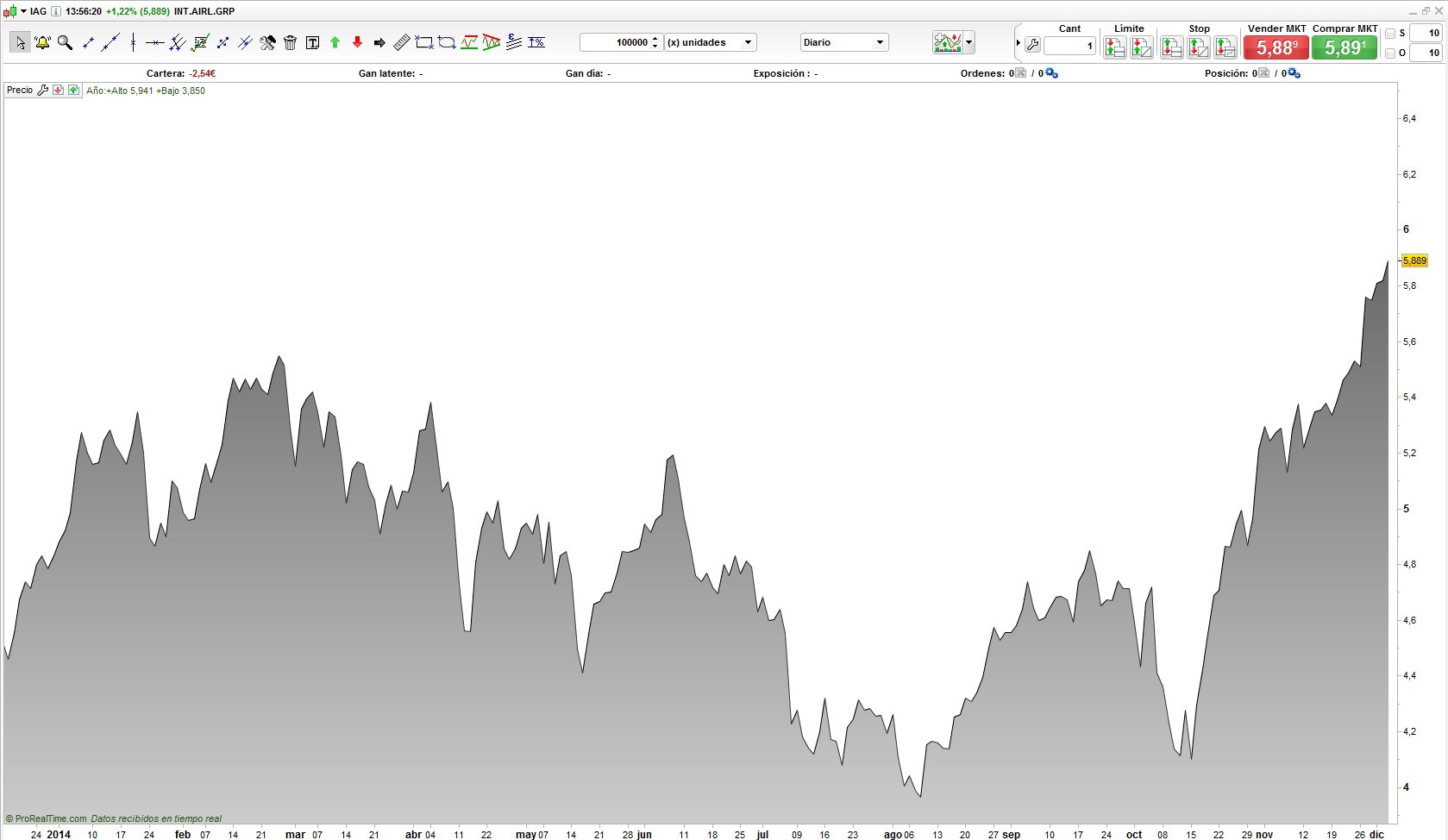
Task: Select the short segment line drawing tool
Action: click(88, 42)
